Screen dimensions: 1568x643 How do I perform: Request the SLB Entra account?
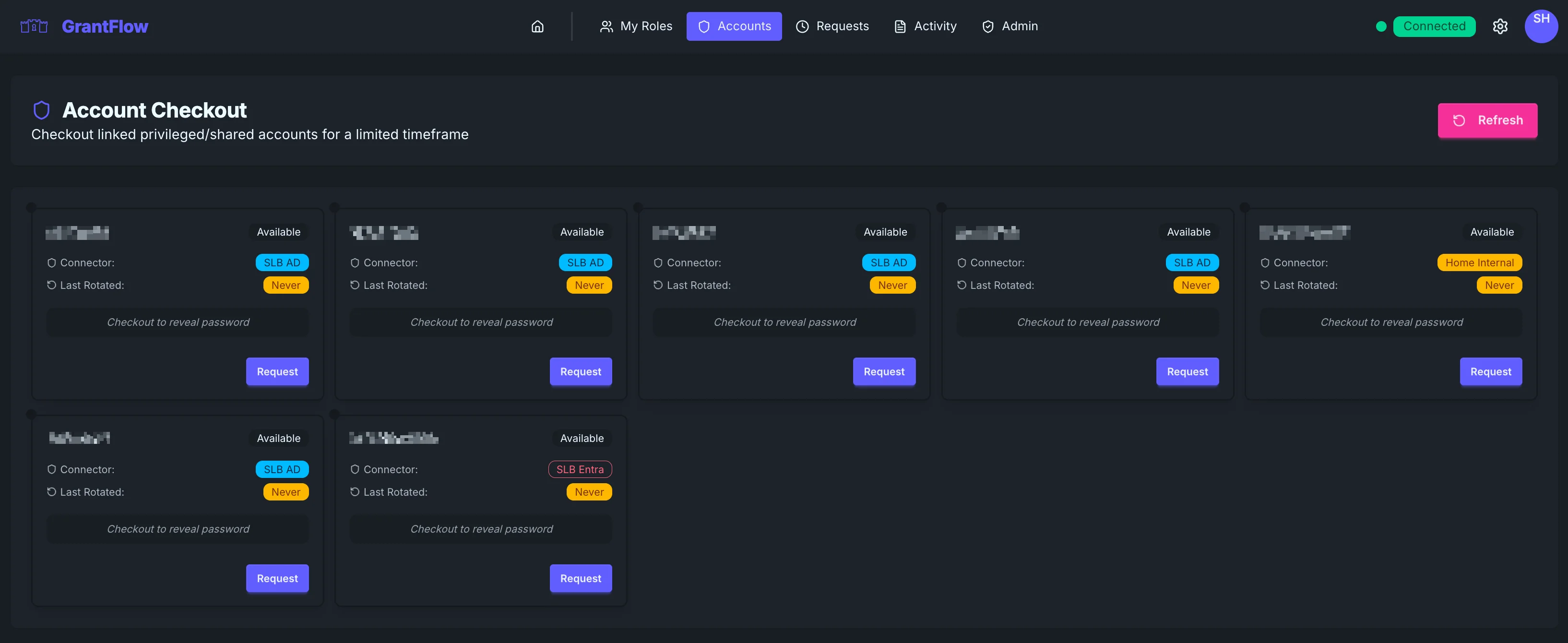(x=580, y=578)
